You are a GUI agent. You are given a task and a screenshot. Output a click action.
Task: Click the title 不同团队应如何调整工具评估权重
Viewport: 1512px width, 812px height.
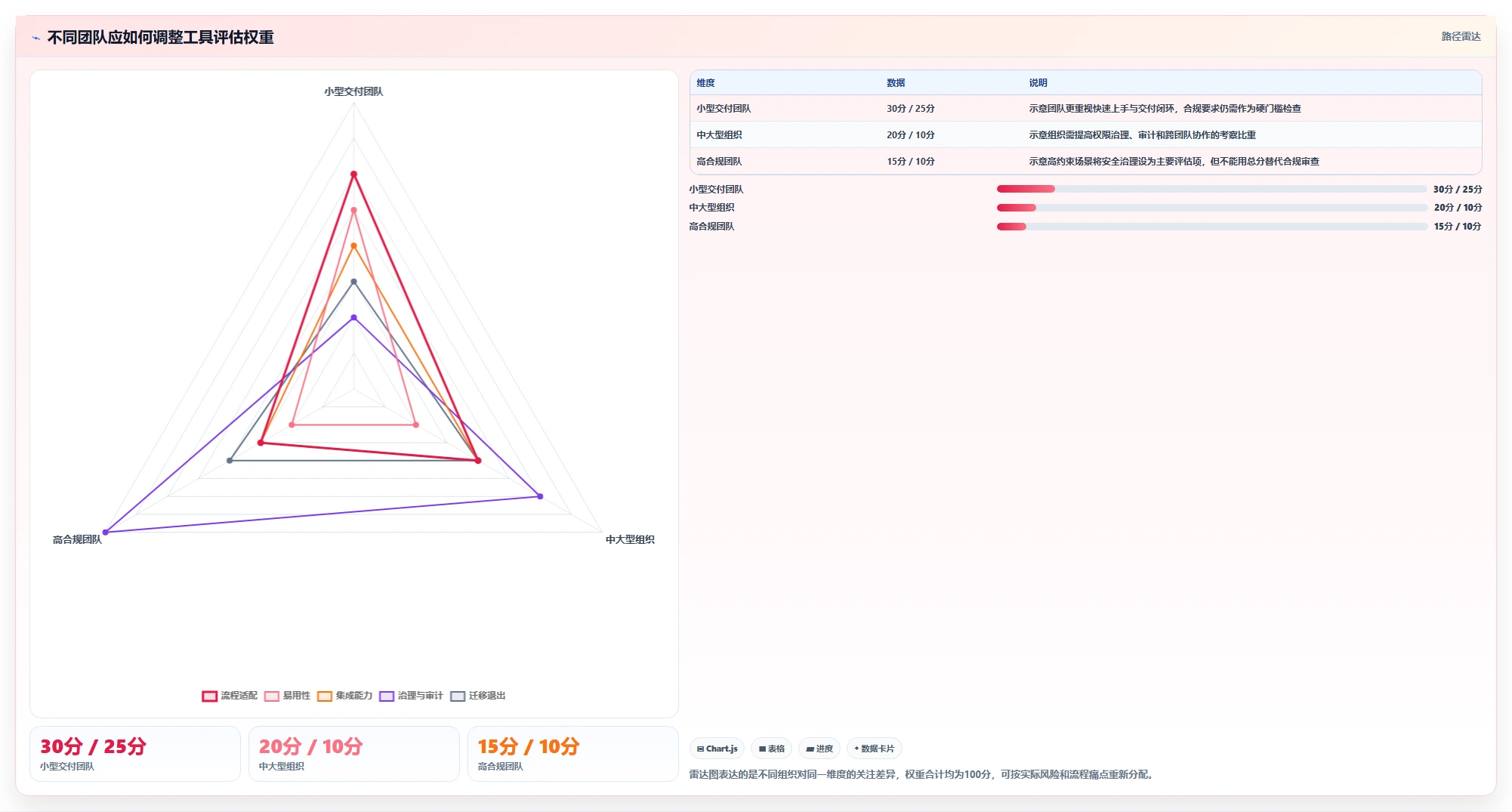tap(160, 37)
